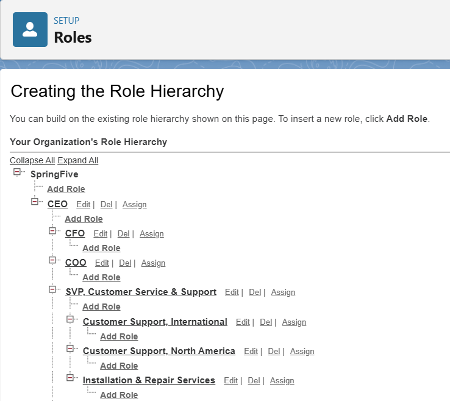Collapse the SpringFive root node

pos(17,172)
